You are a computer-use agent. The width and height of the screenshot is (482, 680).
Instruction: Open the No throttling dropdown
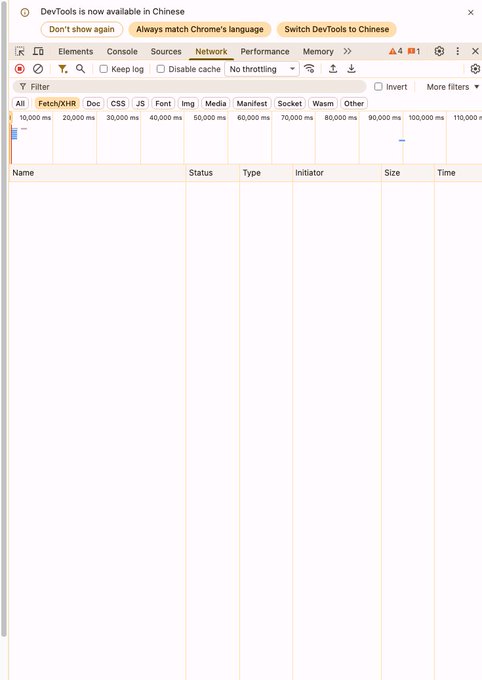click(x=262, y=69)
